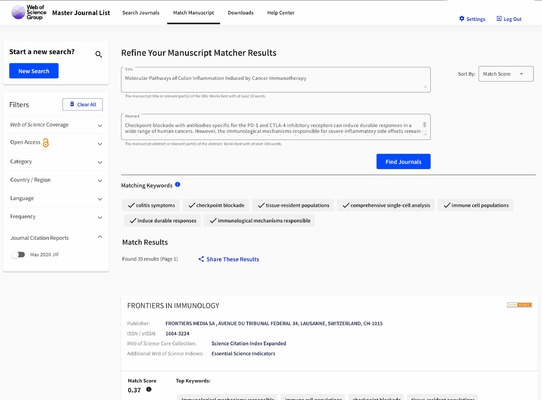Open the Downloads tab
The height and width of the screenshot is (400, 542).
(x=240, y=13)
